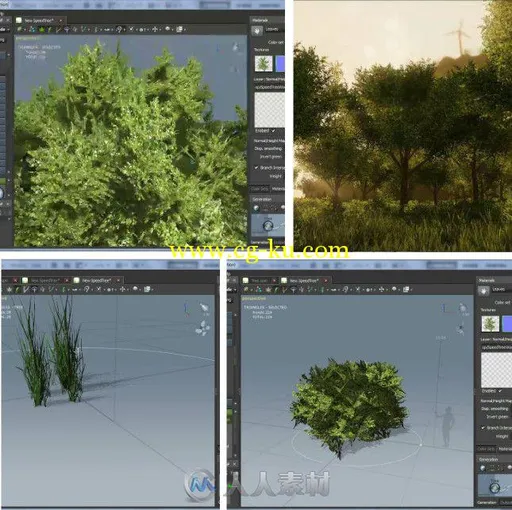This screenshot has height=510, width=512.
Task: Switch to Color Sets tab in tree window
Action: tap(260, 189)
